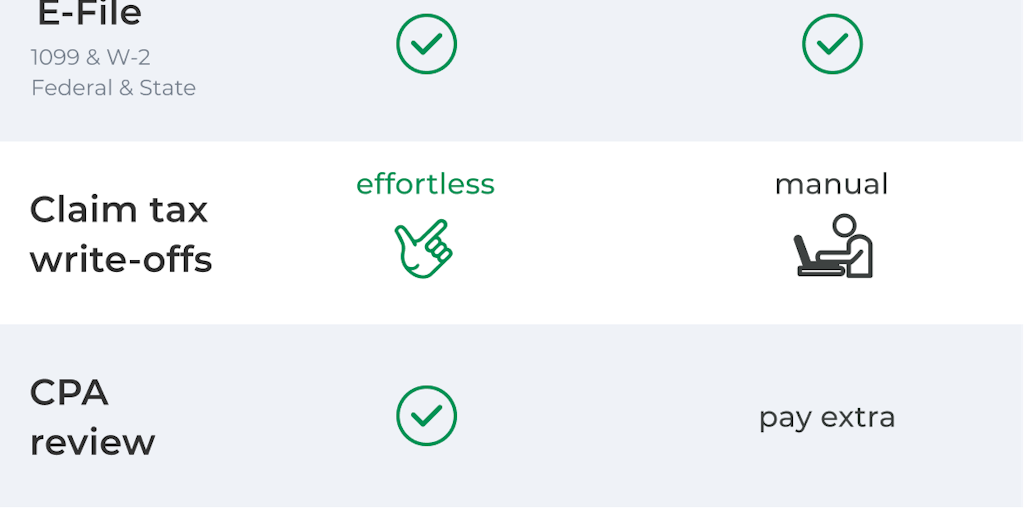
Task: Click the 'Federal & State' subtext
Action: click(x=113, y=88)
